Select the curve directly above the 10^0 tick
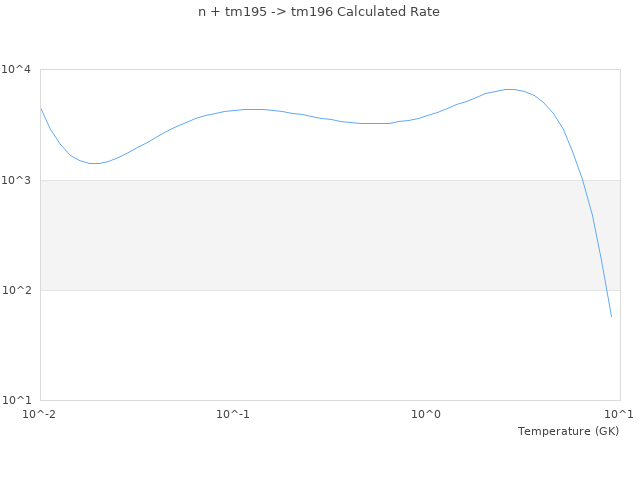 tap(427, 115)
